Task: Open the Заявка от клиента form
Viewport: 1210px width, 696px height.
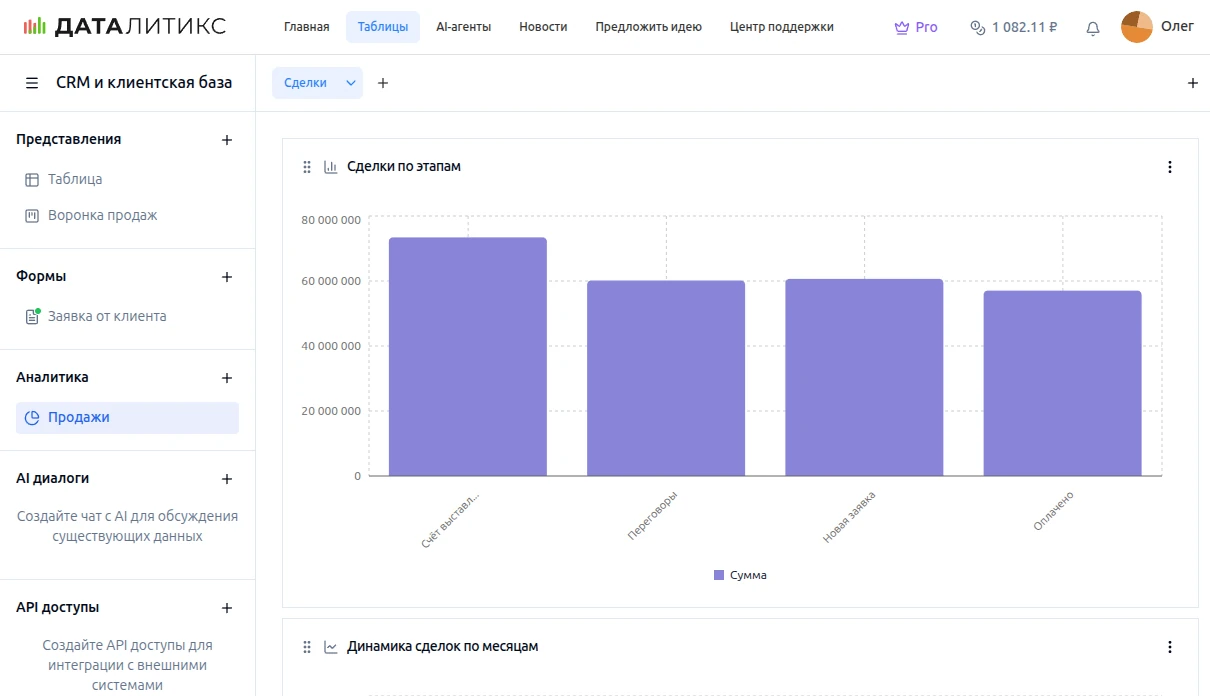Action: (x=107, y=316)
